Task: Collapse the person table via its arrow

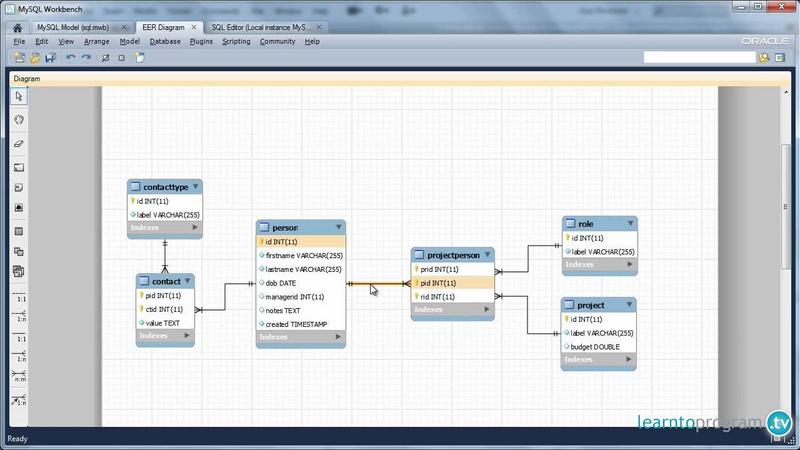Action: (x=338, y=227)
